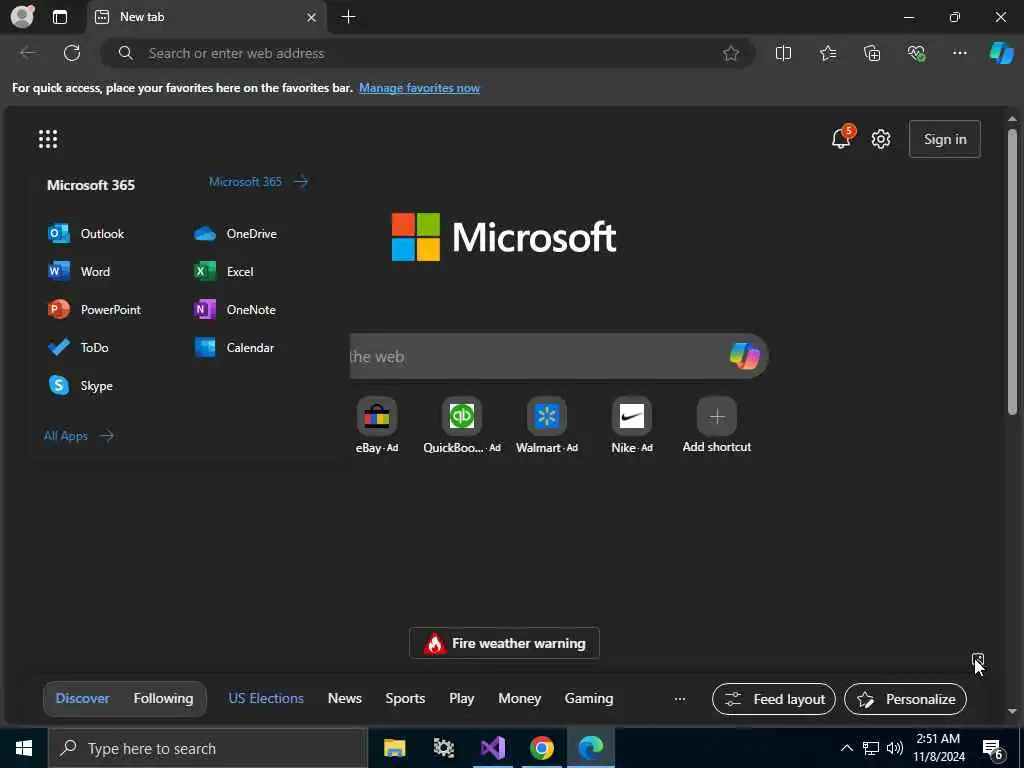
Task: Open the Nike shortcut tile
Action: click(632, 425)
